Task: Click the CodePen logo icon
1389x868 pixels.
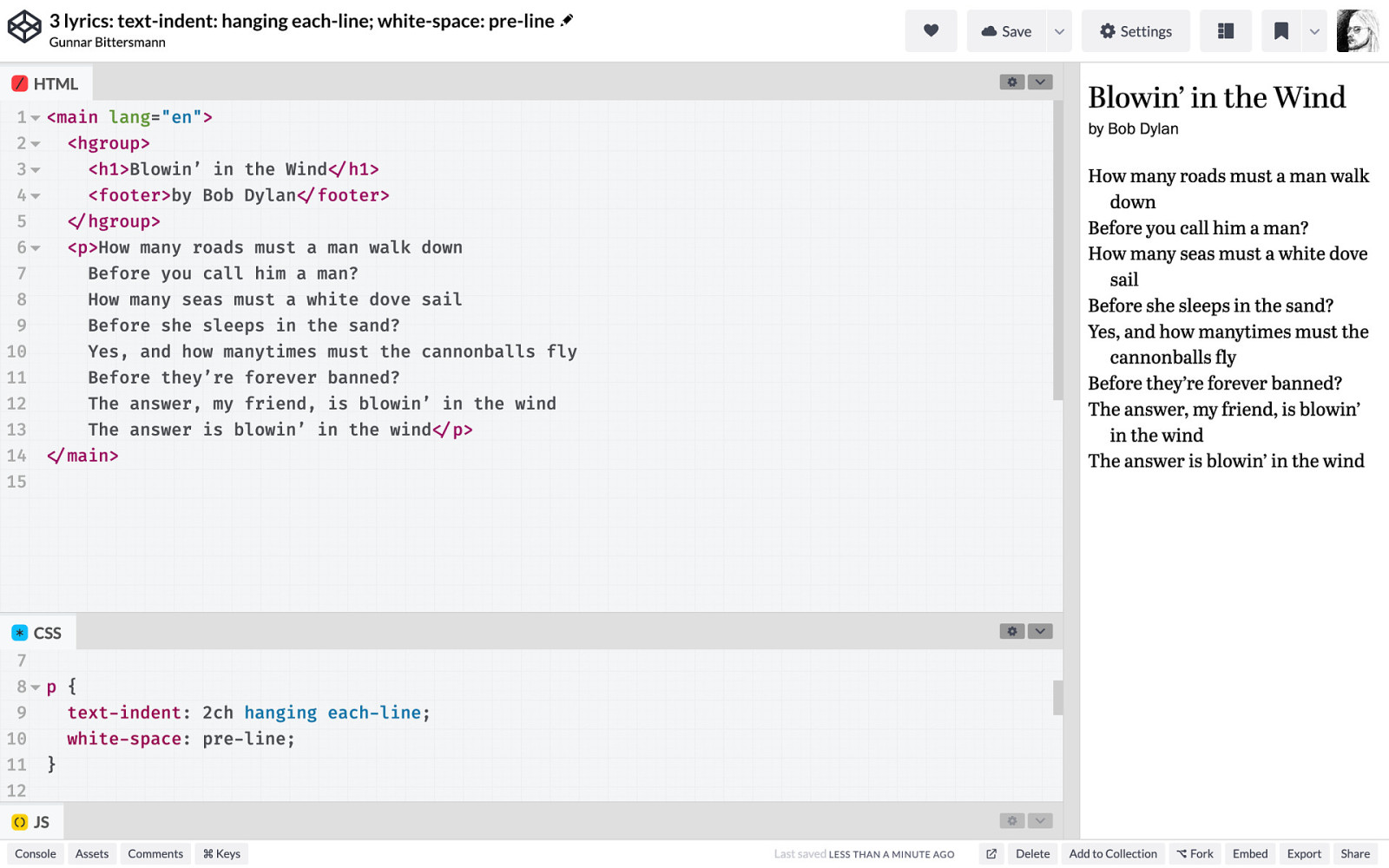Action: 24,27
